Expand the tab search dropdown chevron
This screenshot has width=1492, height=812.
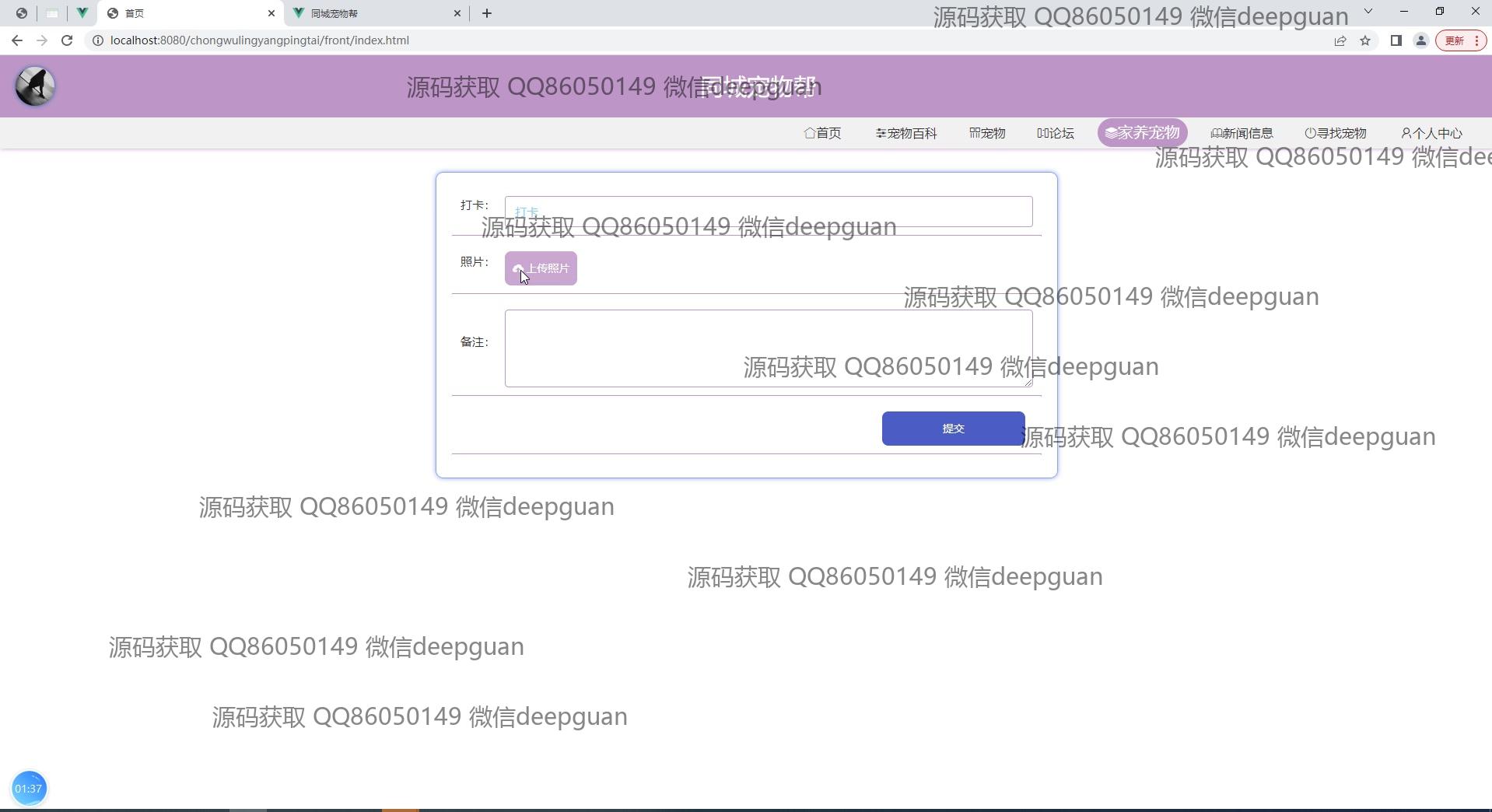tap(1368, 12)
